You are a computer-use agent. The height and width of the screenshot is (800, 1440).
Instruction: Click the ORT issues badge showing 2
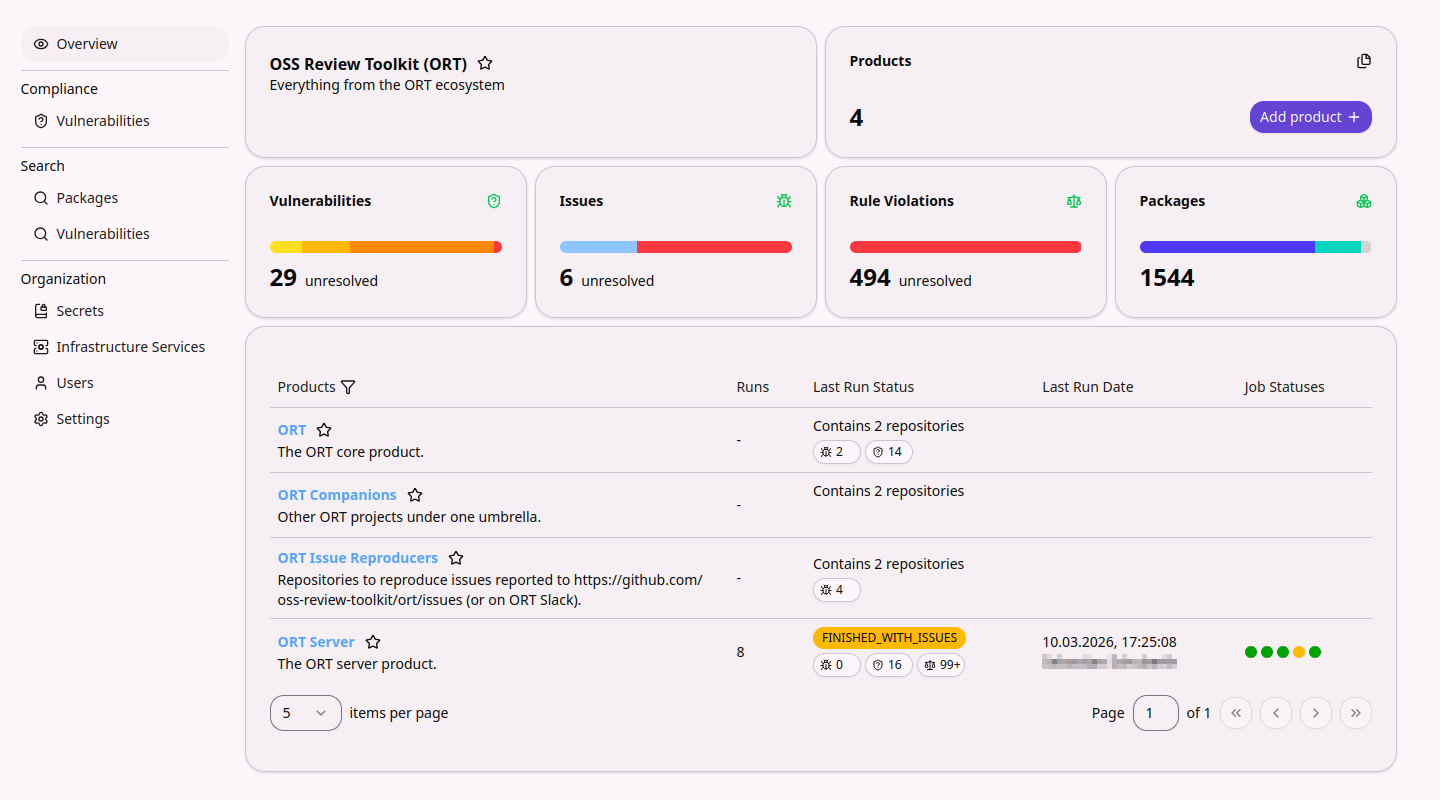coord(837,452)
